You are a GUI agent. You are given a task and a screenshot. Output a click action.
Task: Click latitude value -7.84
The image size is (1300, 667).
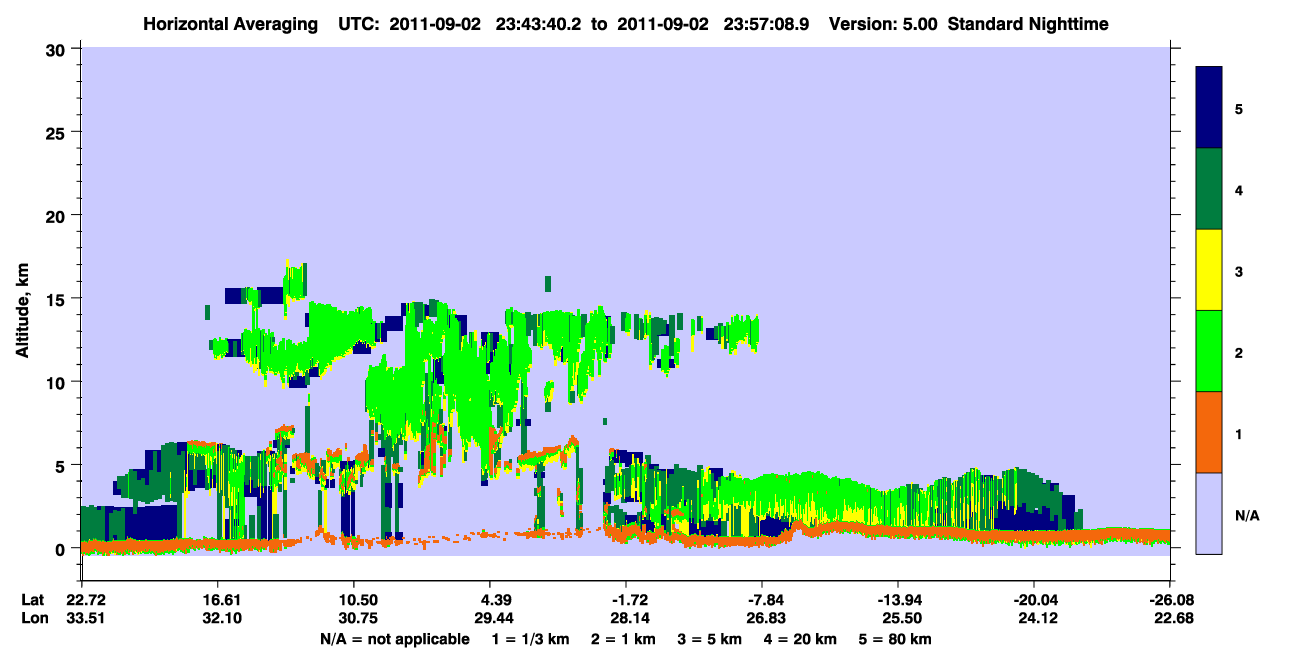(762, 600)
